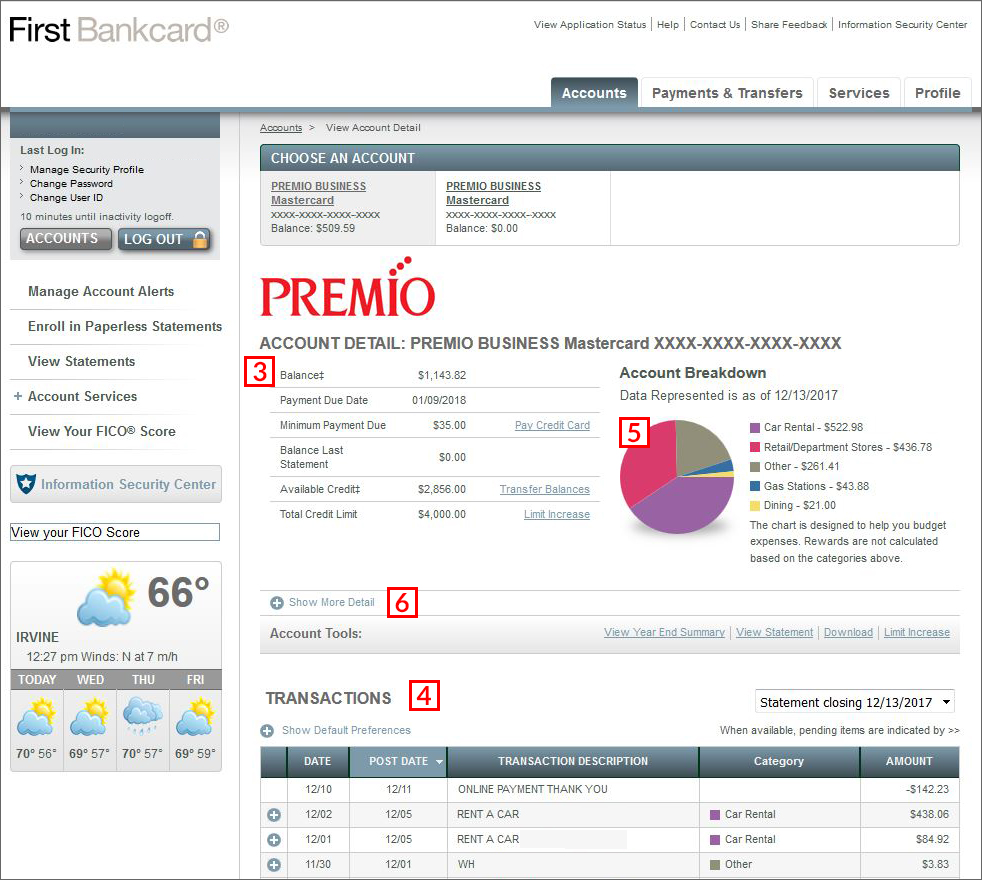Open the Accounts tab

[x=594, y=93]
